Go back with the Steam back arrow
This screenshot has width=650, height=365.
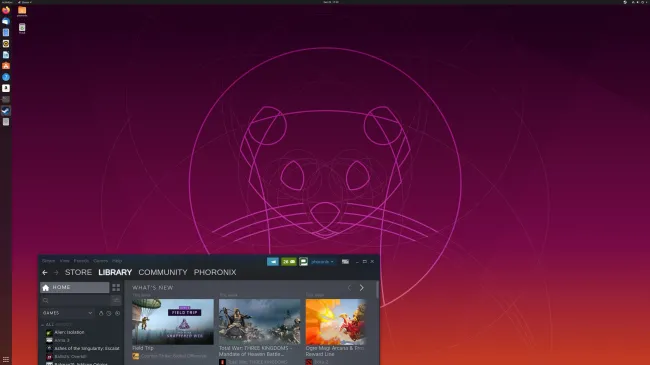(45, 273)
